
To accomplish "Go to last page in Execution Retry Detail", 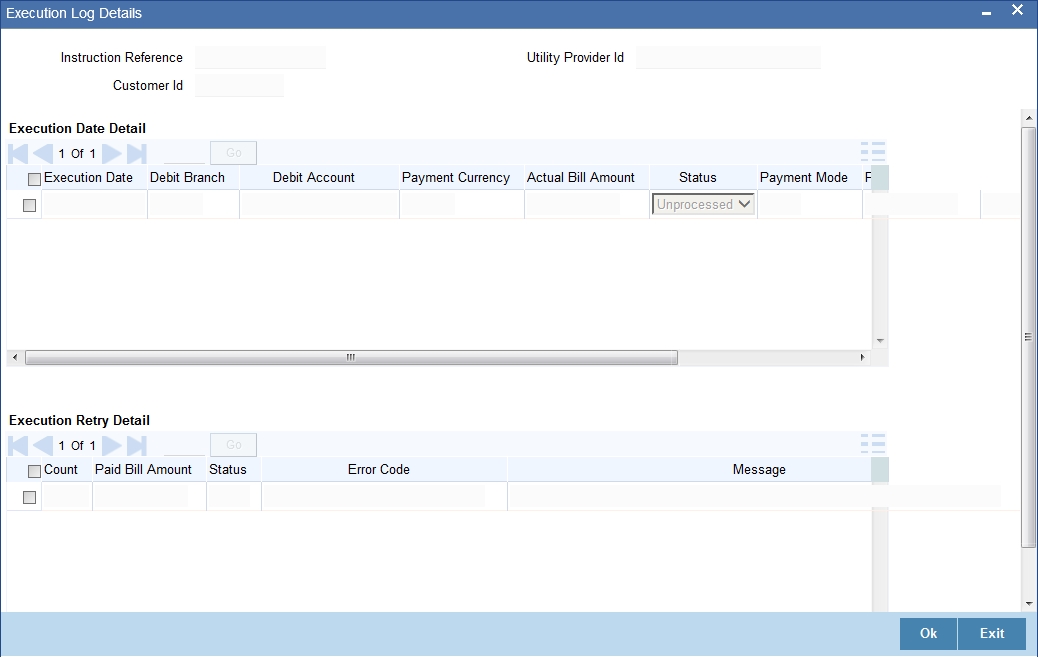I will [136, 446].
